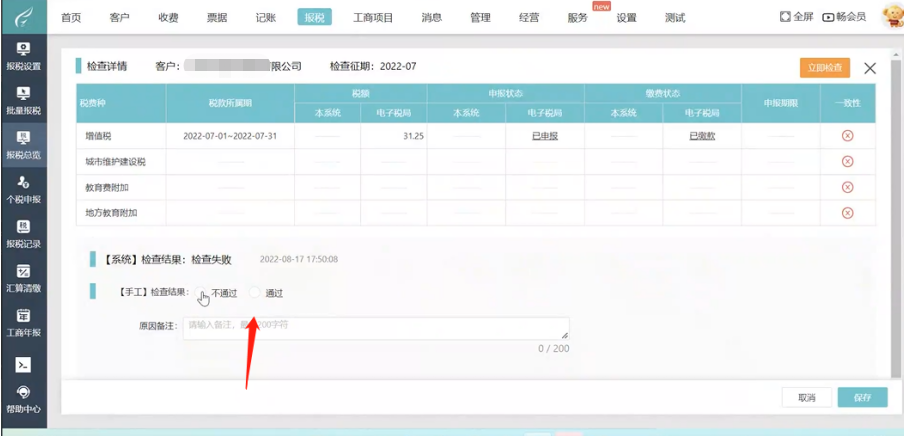
Task: Select 个税申报 sidebar icon
Action: pos(23,188)
